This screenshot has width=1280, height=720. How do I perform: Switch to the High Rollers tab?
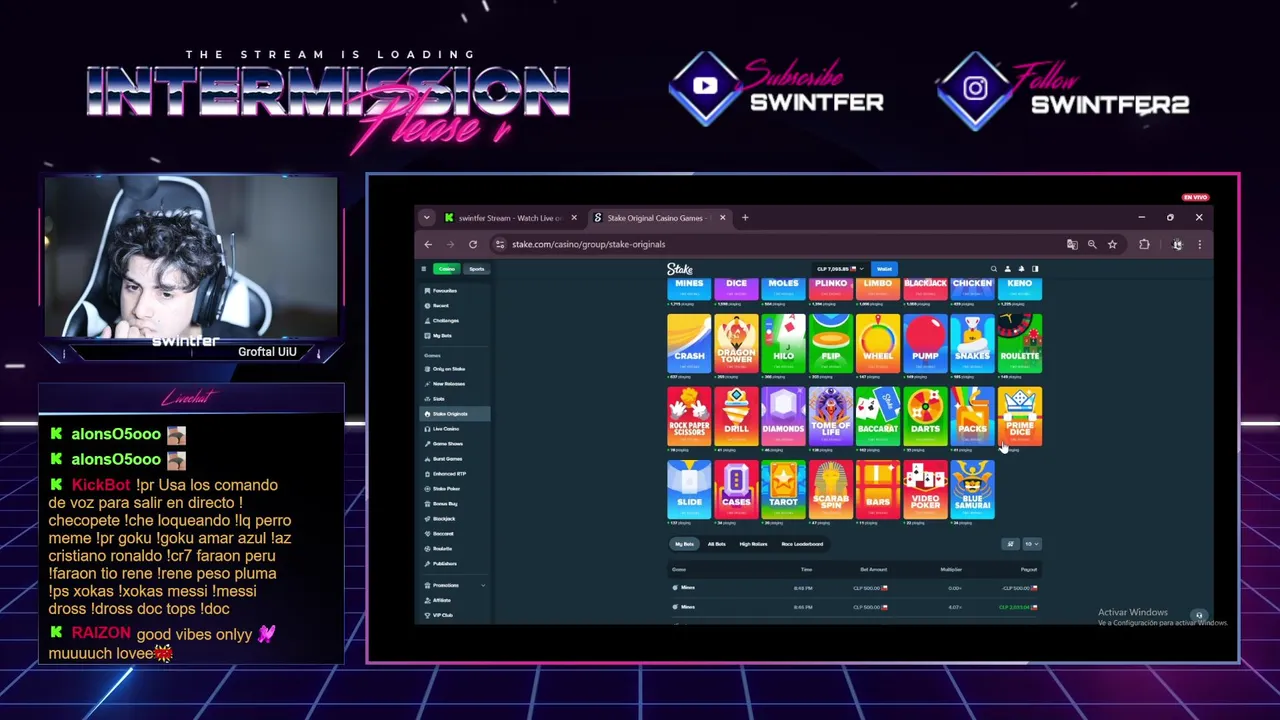(753, 544)
